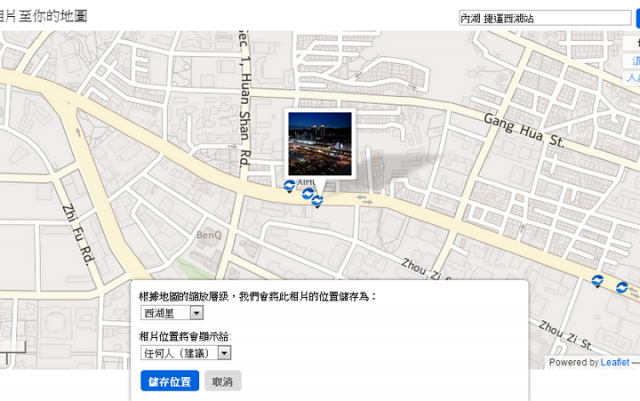
Task: Click the middle transit icon below the Xihu label
Action: (x=308, y=194)
